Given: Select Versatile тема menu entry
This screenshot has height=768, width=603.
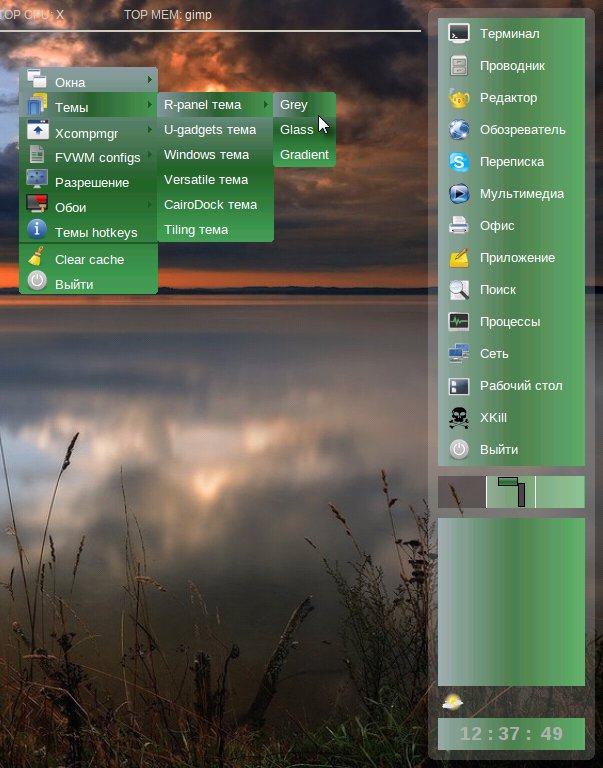Looking at the screenshot, I should (x=215, y=180).
